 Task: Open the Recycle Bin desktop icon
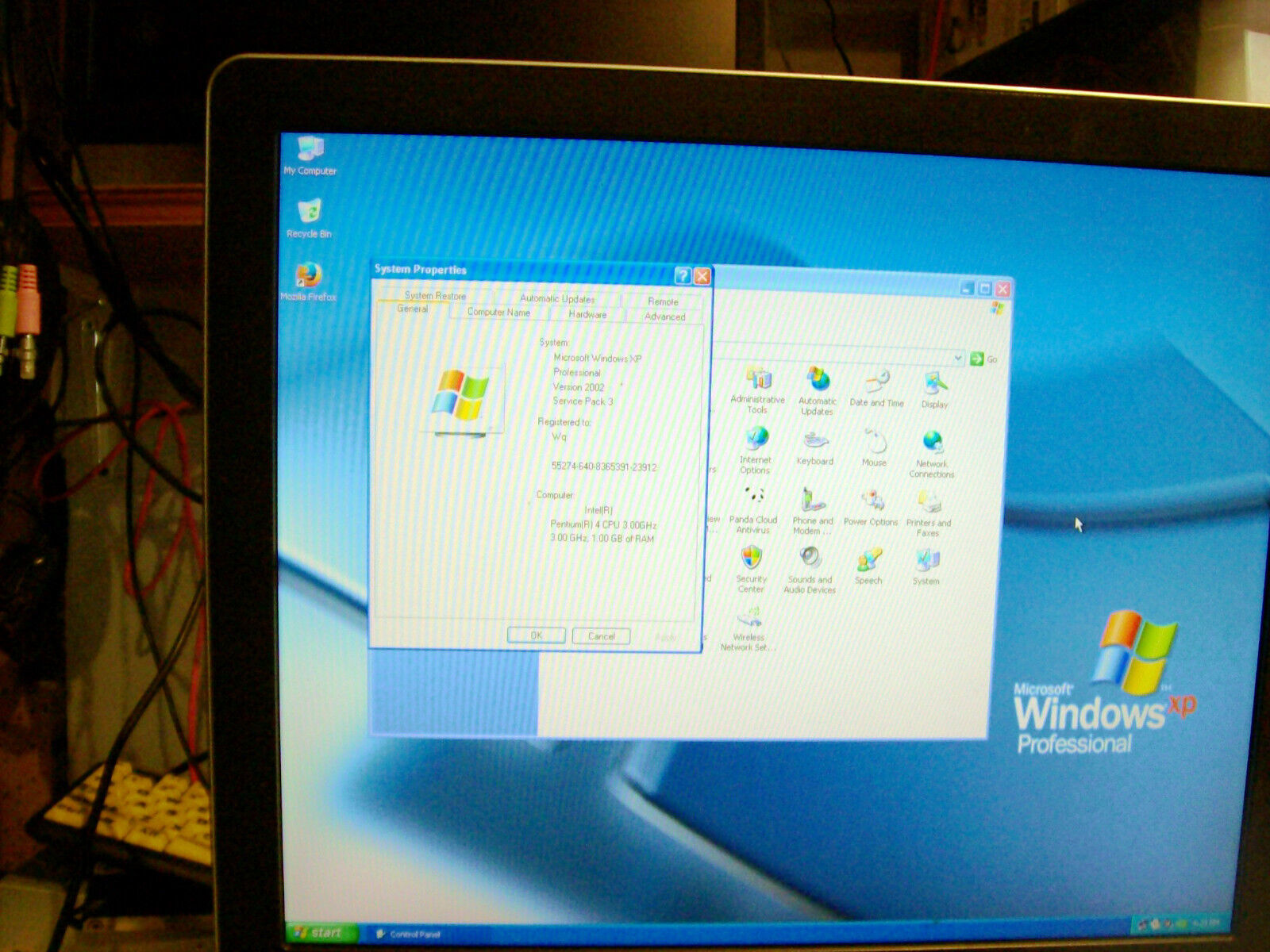click(309, 218)
